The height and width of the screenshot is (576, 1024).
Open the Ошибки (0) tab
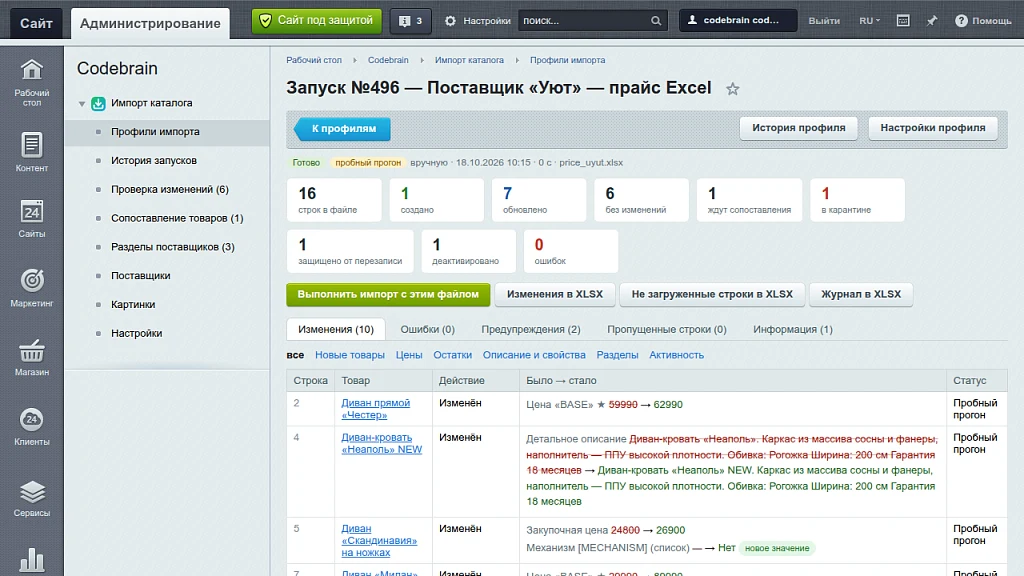tap(428, 329)
